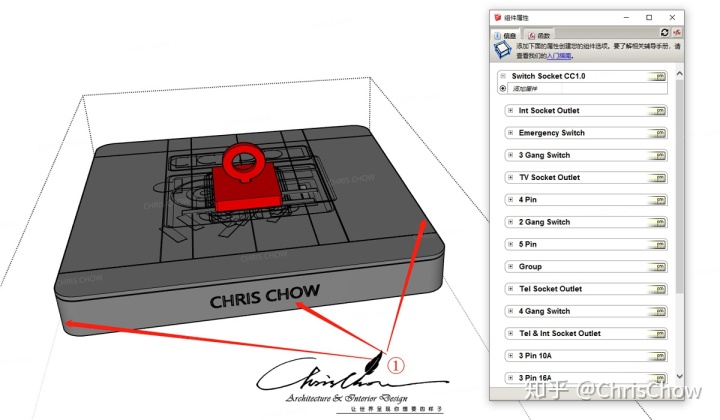Click the refresh icon in Component Attributes
The height and width of the screenshot is (420, 720).
tap(664, 32)
